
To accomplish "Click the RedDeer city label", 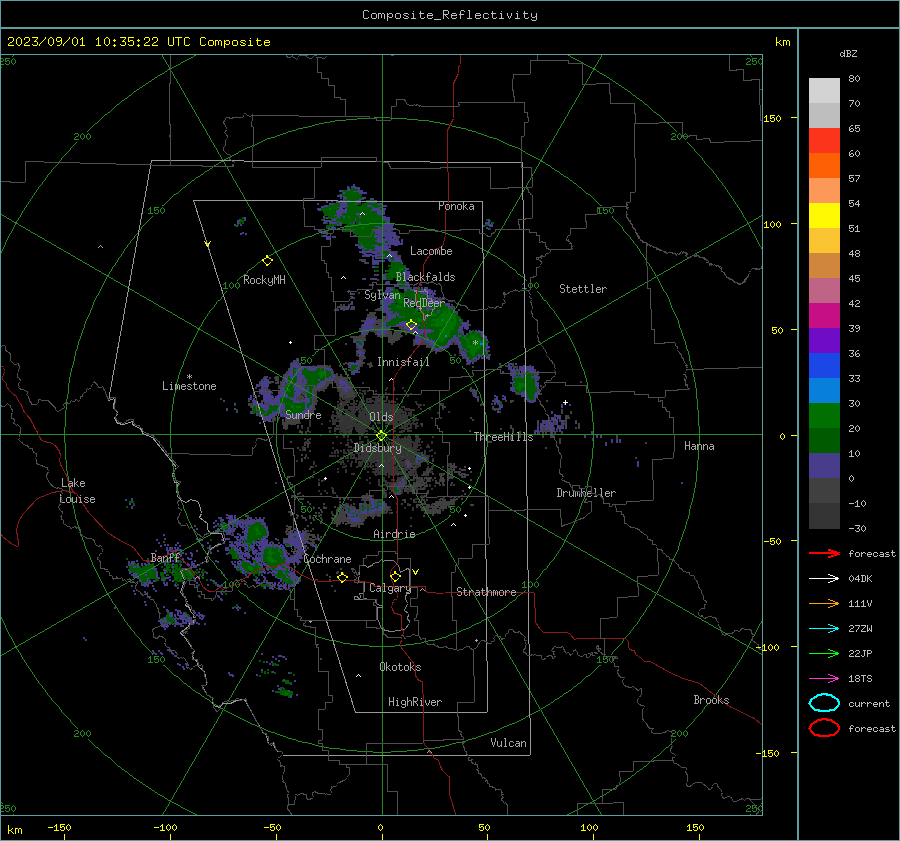I will 424,303.
